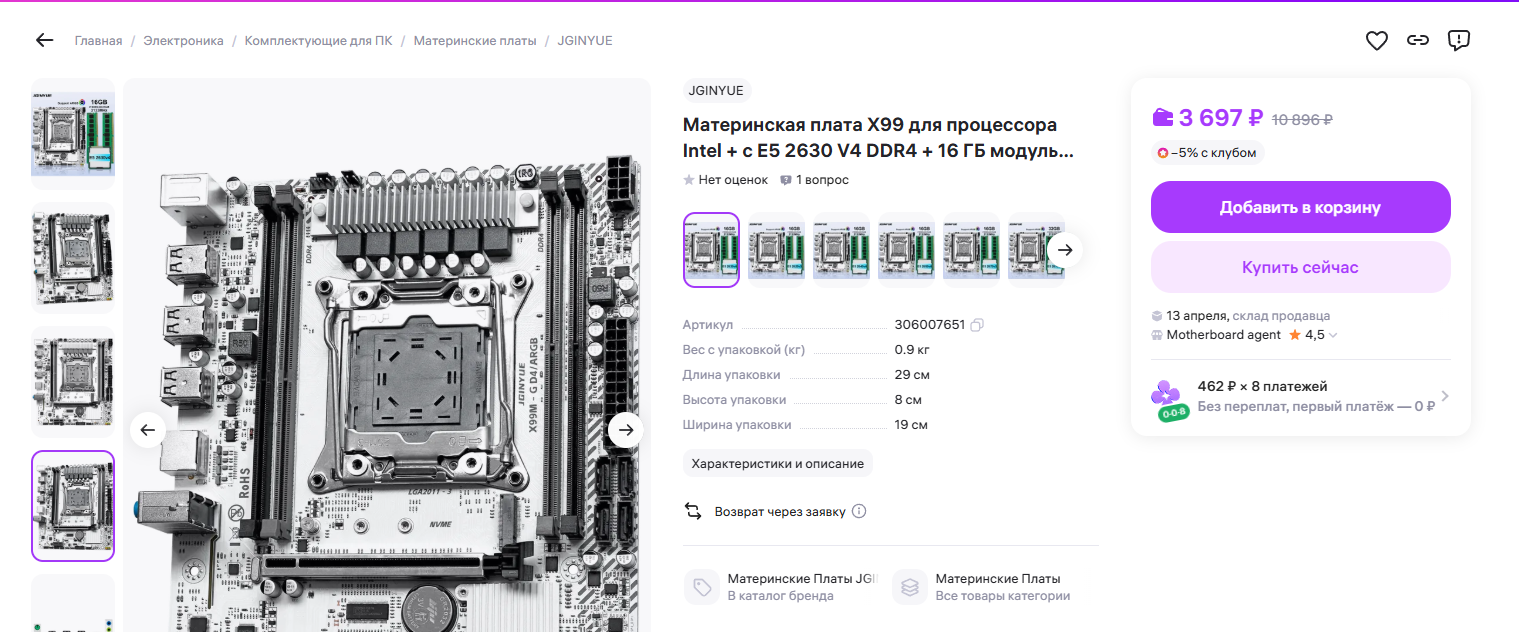Expand Motherboard agent seller details chevron
Viewport: 1519px width, 632px height.
click(1333, 335)
